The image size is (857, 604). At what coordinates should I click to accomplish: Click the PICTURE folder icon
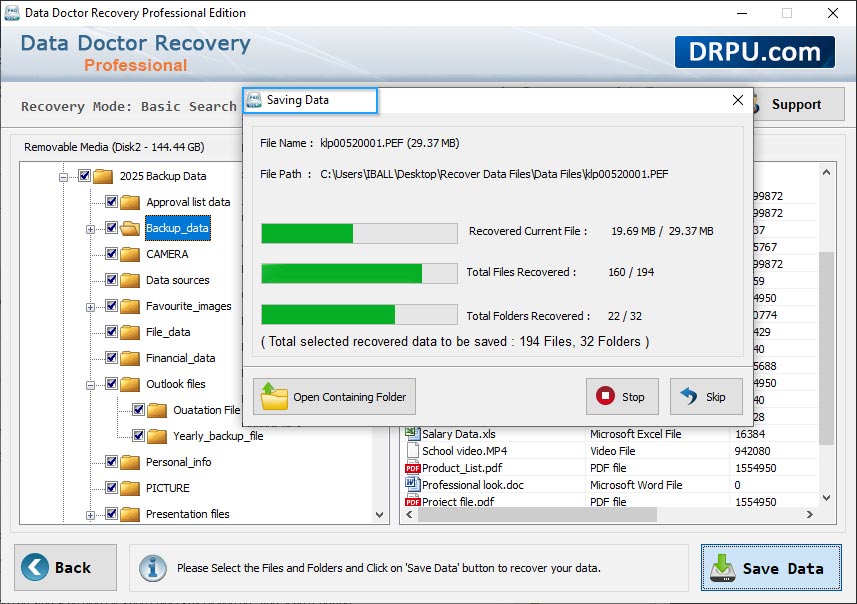pos(130,488)
